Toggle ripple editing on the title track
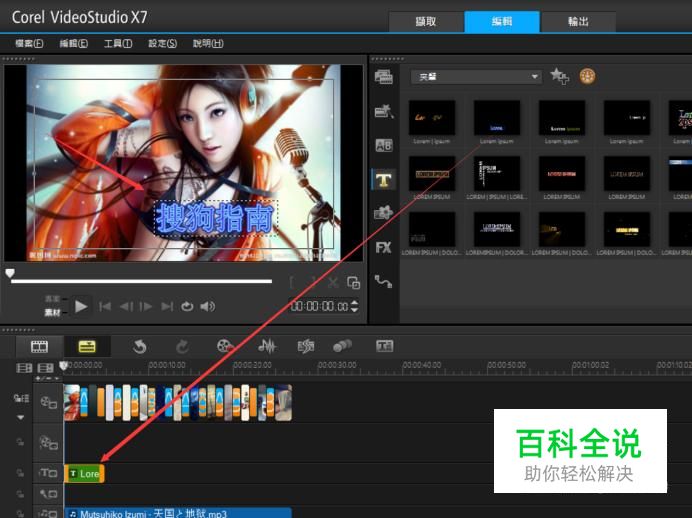The image size is (692, 518). 20,473
